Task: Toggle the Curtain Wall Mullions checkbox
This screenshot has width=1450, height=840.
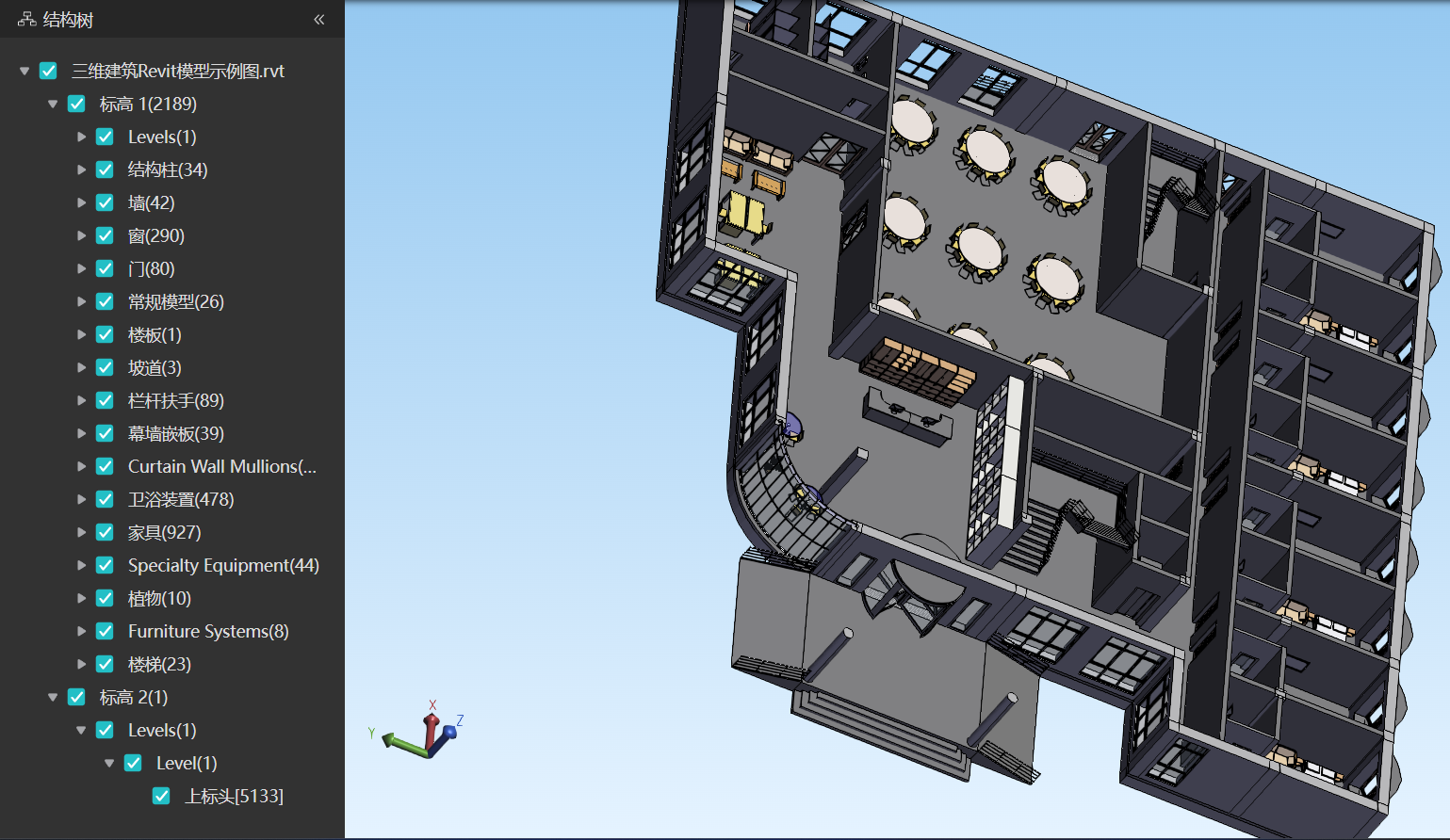Action: [x=105, y=466]
